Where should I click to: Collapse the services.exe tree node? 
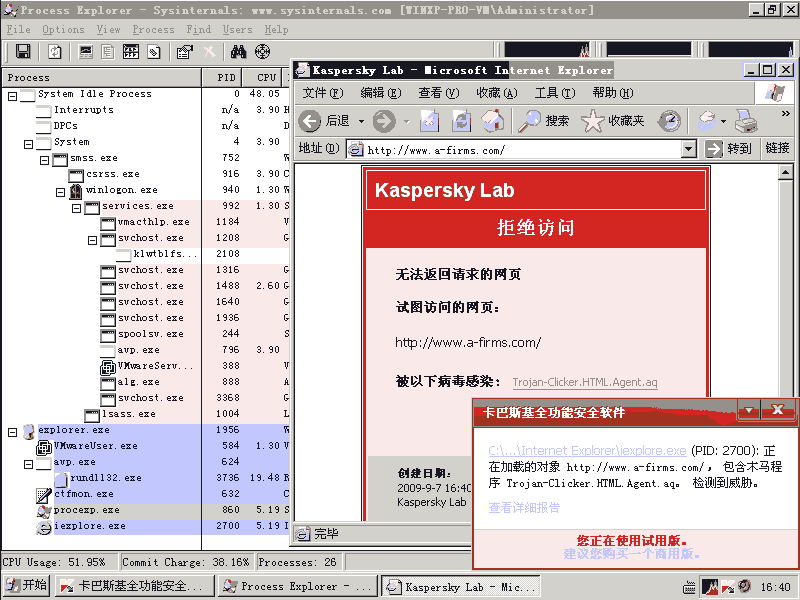(x=77, y=208)
